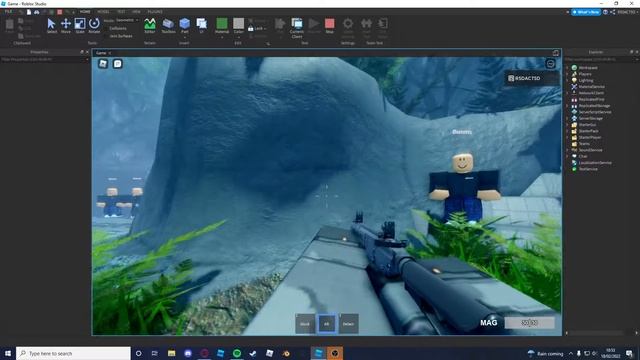The width and height of the screenshot is (640, 360).
Task: Select ServerScriptService in the Explorer
Action: click(595, 112)
